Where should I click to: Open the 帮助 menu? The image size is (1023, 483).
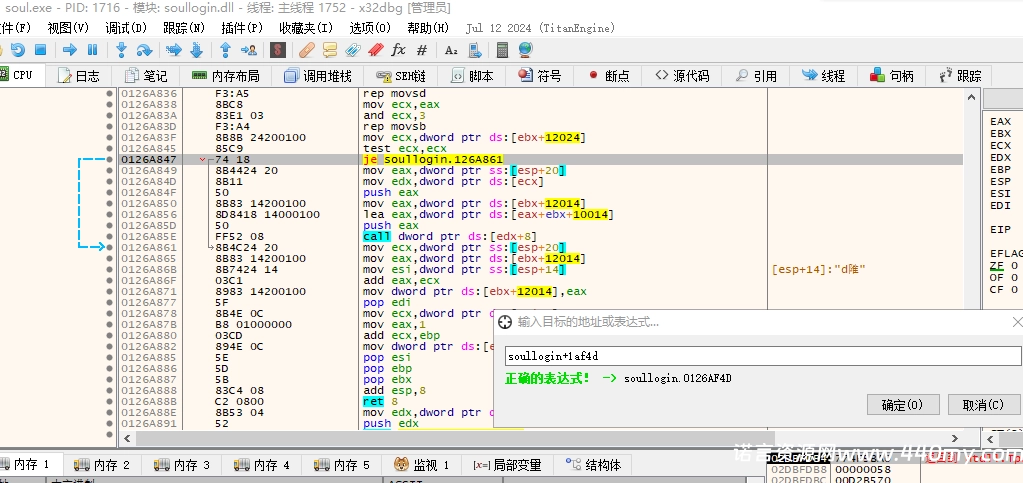pos(428,28)
